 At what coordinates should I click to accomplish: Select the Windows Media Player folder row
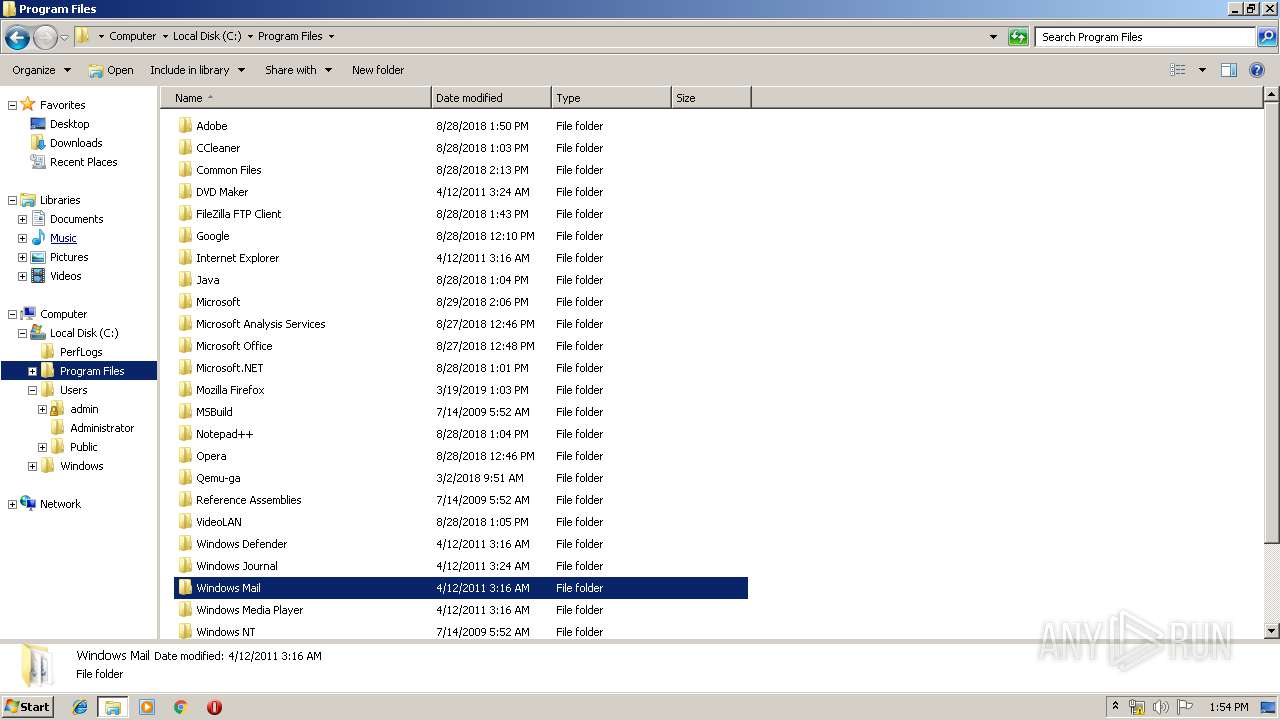coord(461,610)
